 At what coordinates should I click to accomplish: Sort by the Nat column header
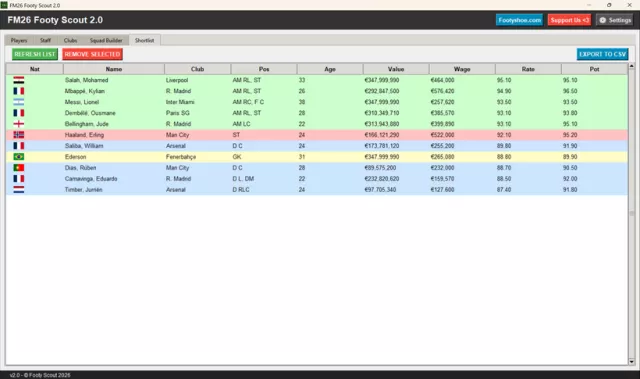35,69
